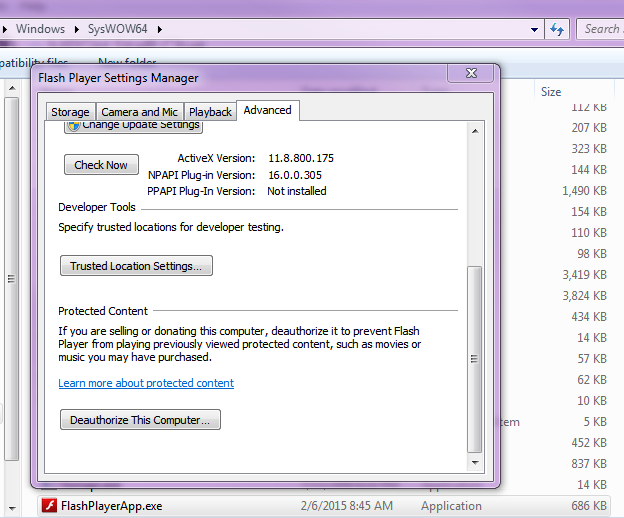Click the PPAPI Not installed value
Screen dimensions: 624x518
[297, 191]
